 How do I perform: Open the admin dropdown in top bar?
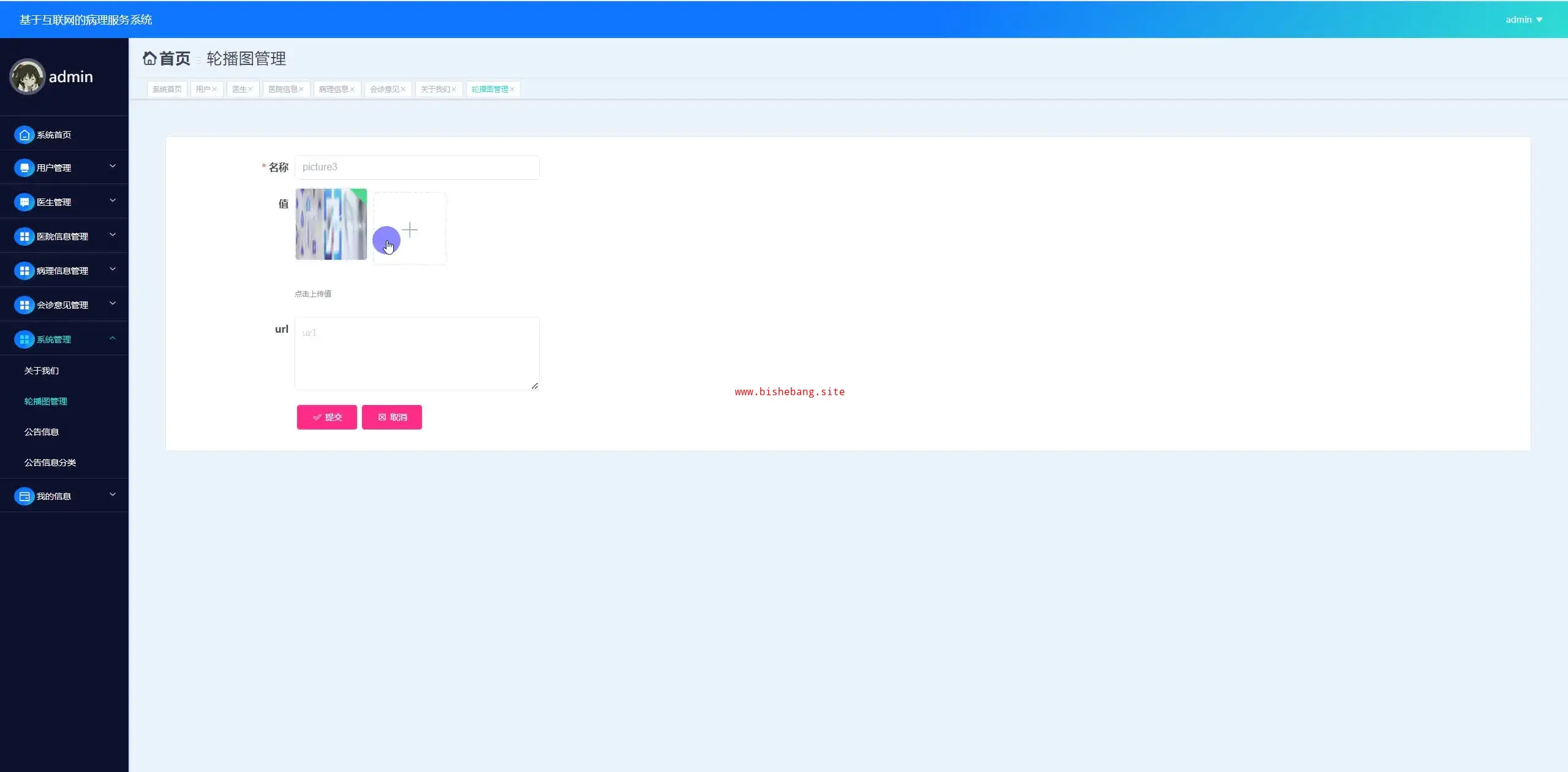point(1523,20)
